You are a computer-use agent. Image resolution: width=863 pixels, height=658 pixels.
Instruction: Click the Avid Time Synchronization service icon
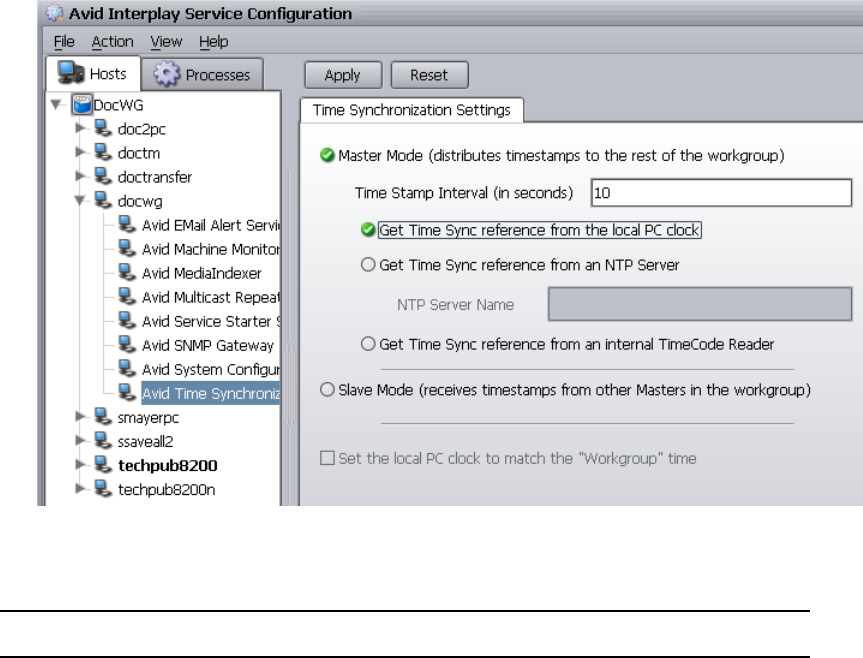127,393
